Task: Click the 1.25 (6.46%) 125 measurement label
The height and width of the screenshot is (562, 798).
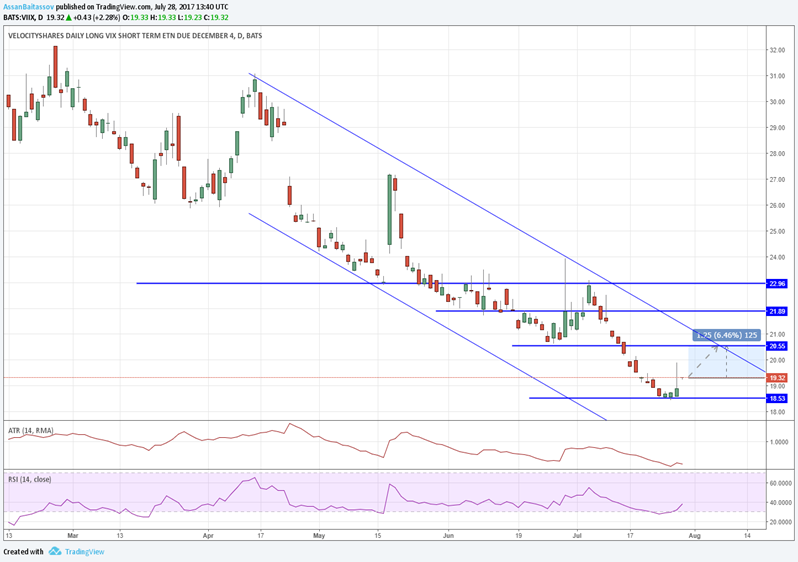Action: click(726, 335)
